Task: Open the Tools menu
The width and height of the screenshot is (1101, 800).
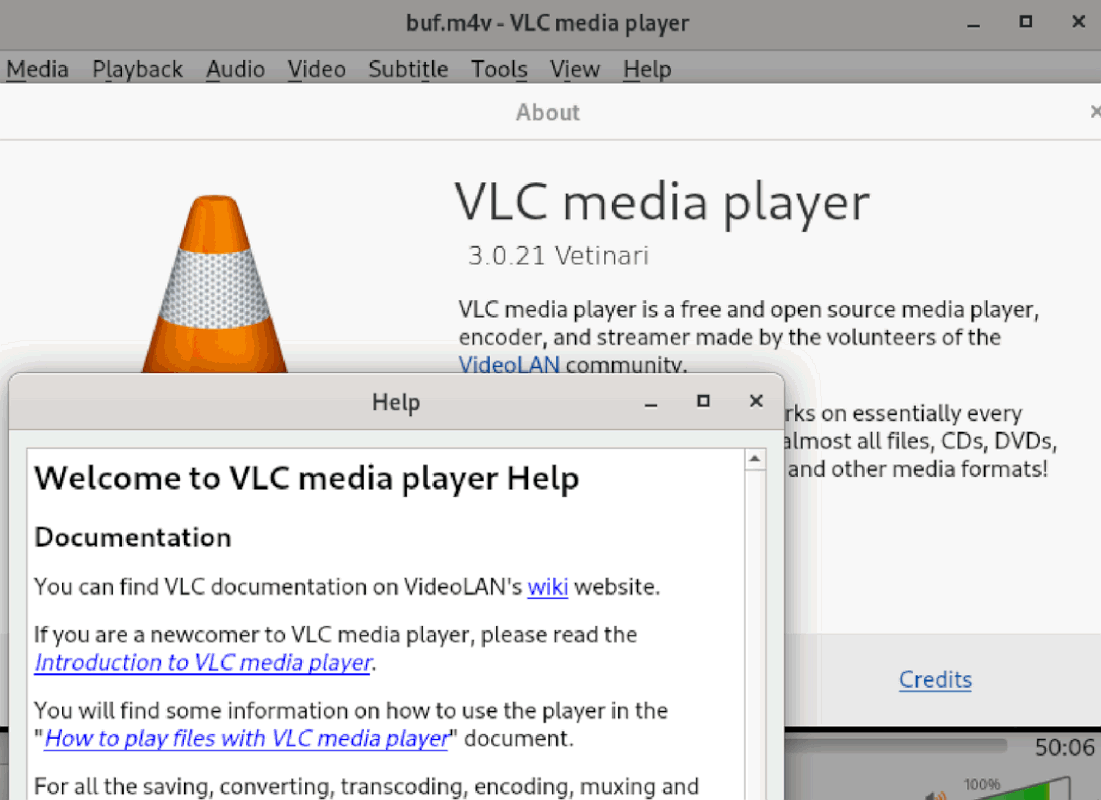Action: point(499,69)
